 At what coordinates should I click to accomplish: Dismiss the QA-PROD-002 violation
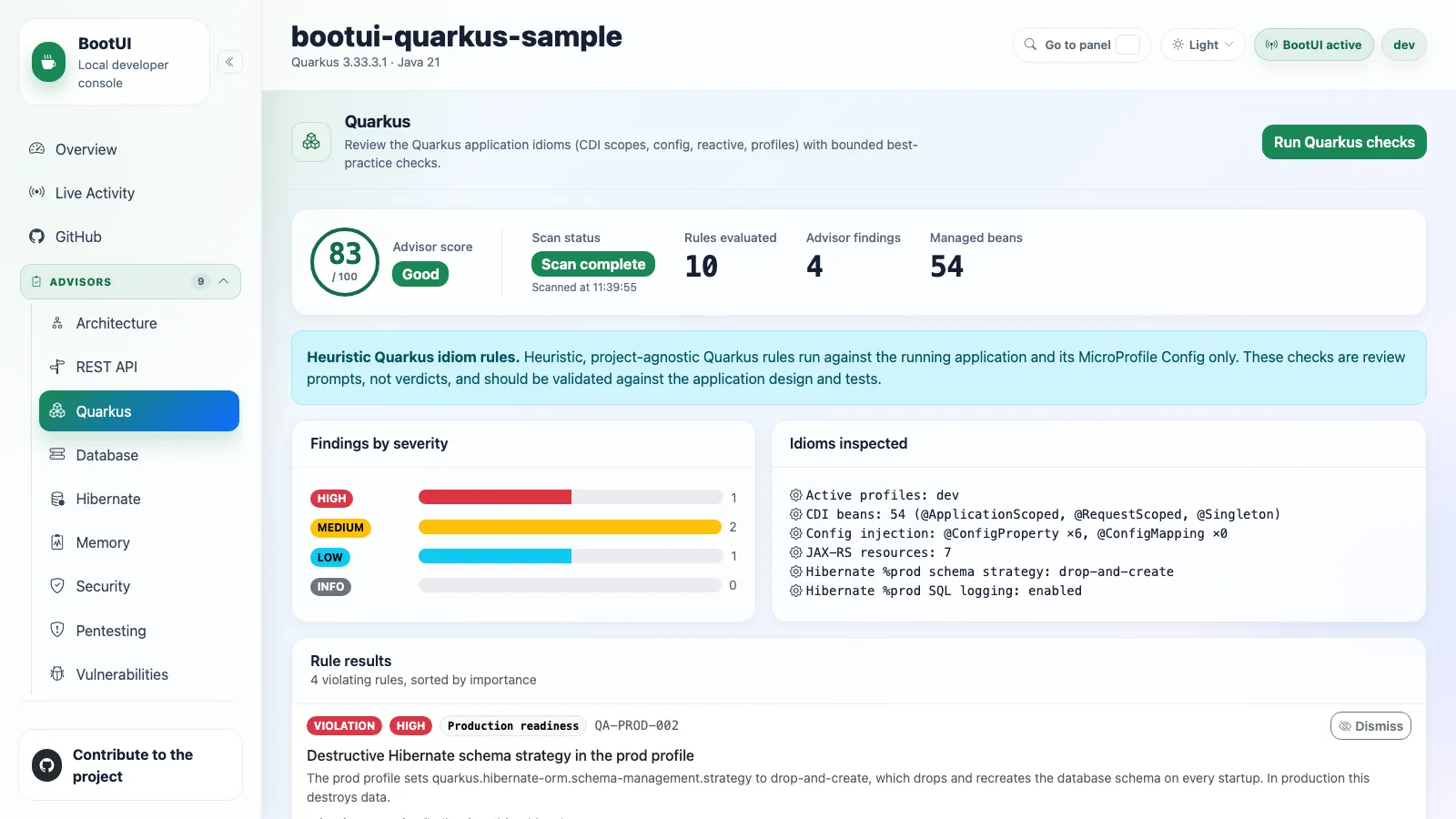coord(1370,726)
